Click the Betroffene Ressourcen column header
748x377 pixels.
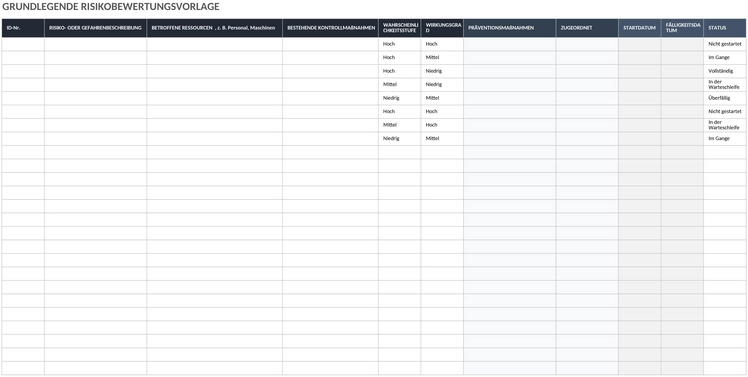click(x=215, y=28)
